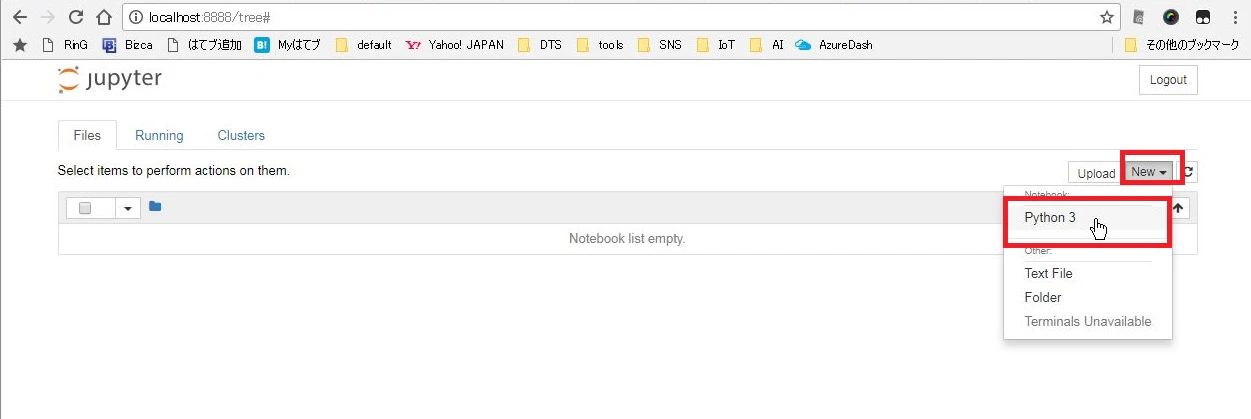
Task: Reload the page with the refresh icon
Action: [x=75, y=17]
